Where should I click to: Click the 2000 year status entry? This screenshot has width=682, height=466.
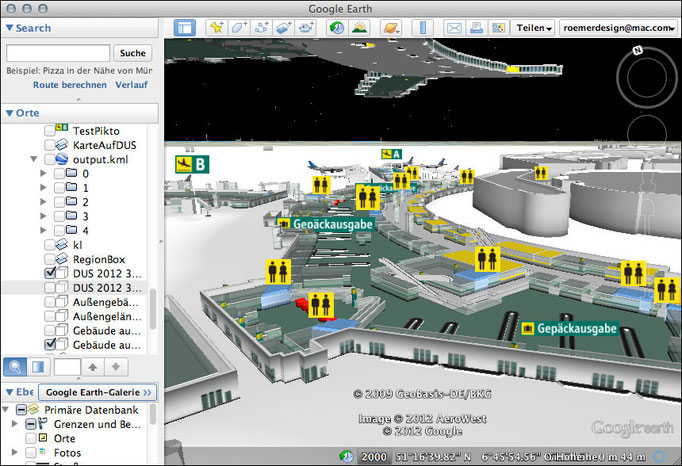(x=374, y=457)
